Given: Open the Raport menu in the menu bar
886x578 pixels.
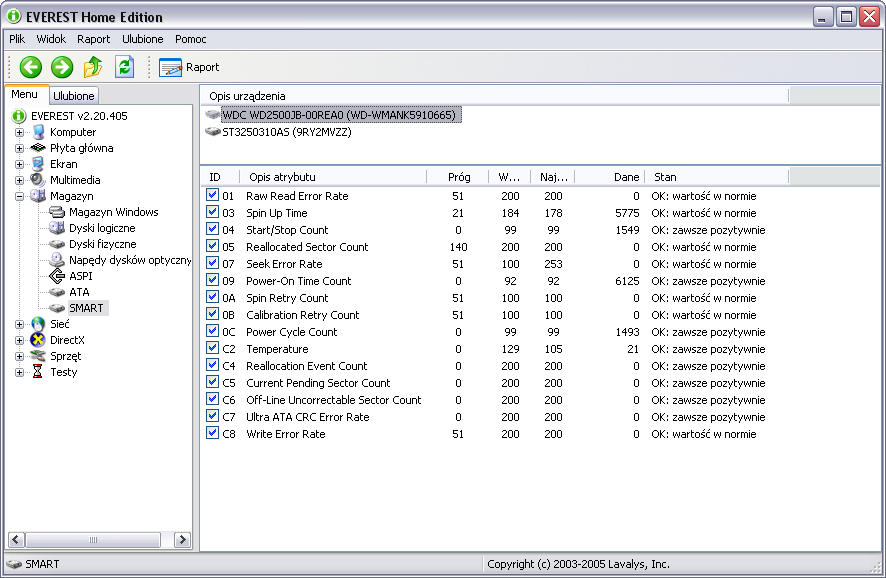Looking at the screenshot, I should [94, 39].
